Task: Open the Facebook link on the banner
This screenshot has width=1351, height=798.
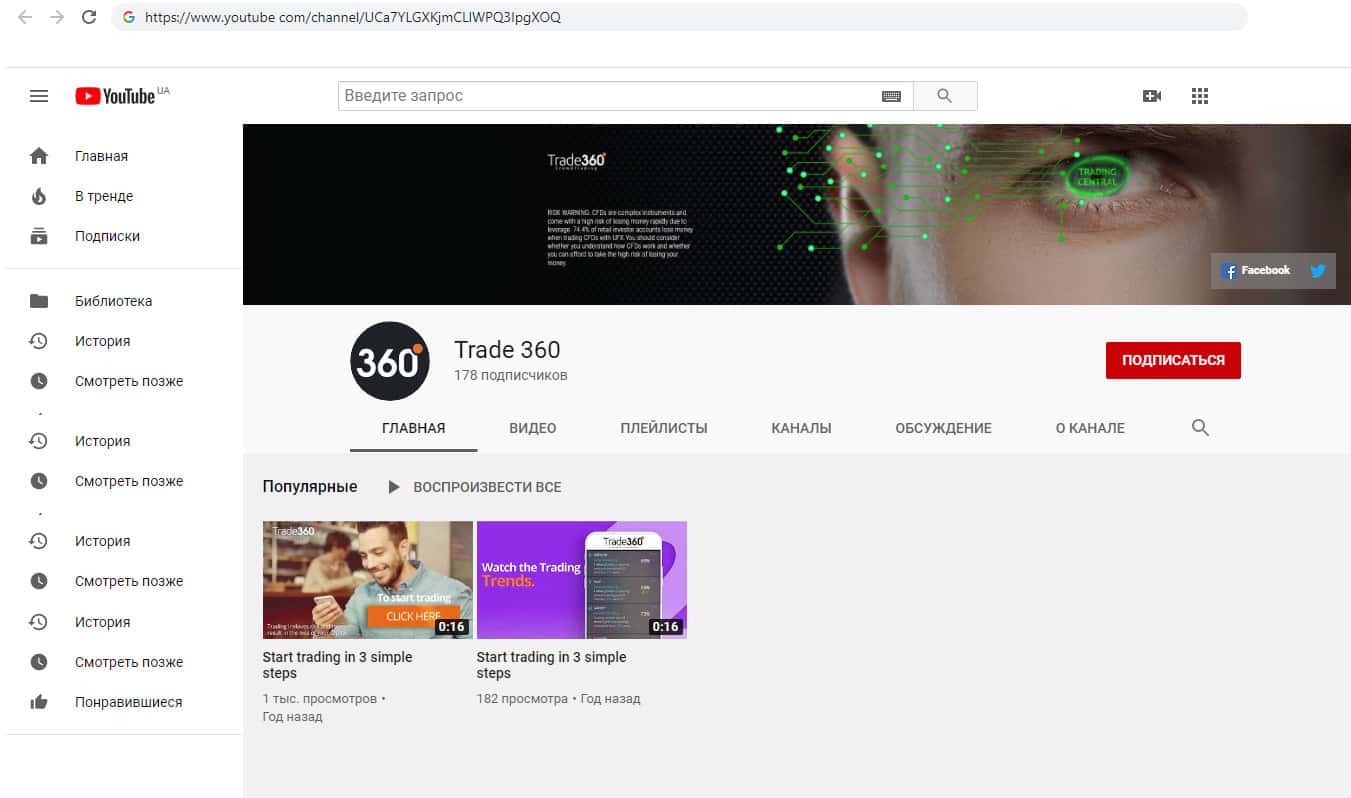Action: [1256, 270]
